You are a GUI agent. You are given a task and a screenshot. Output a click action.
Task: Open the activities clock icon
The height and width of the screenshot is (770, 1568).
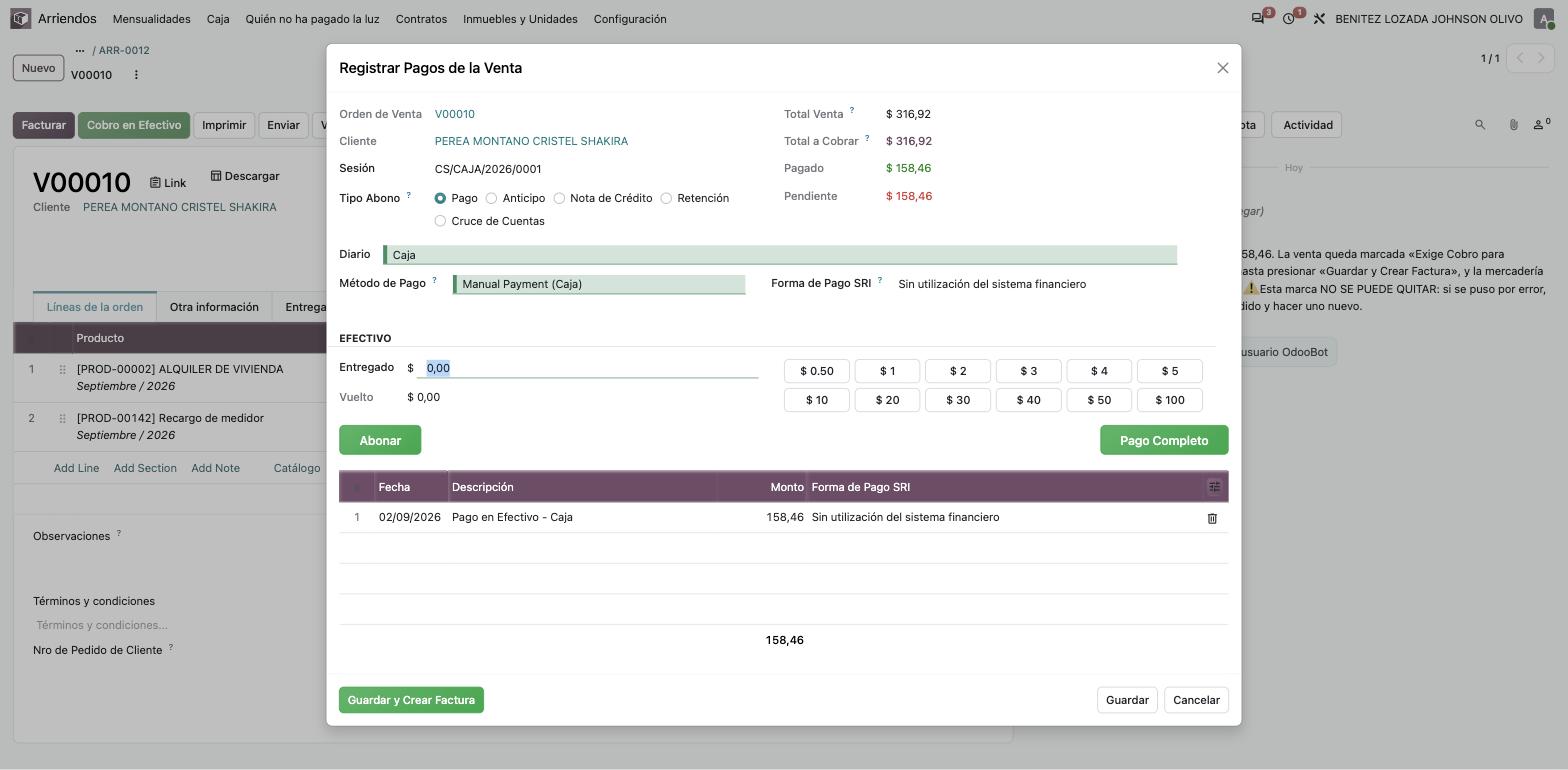pos(1289,19)
